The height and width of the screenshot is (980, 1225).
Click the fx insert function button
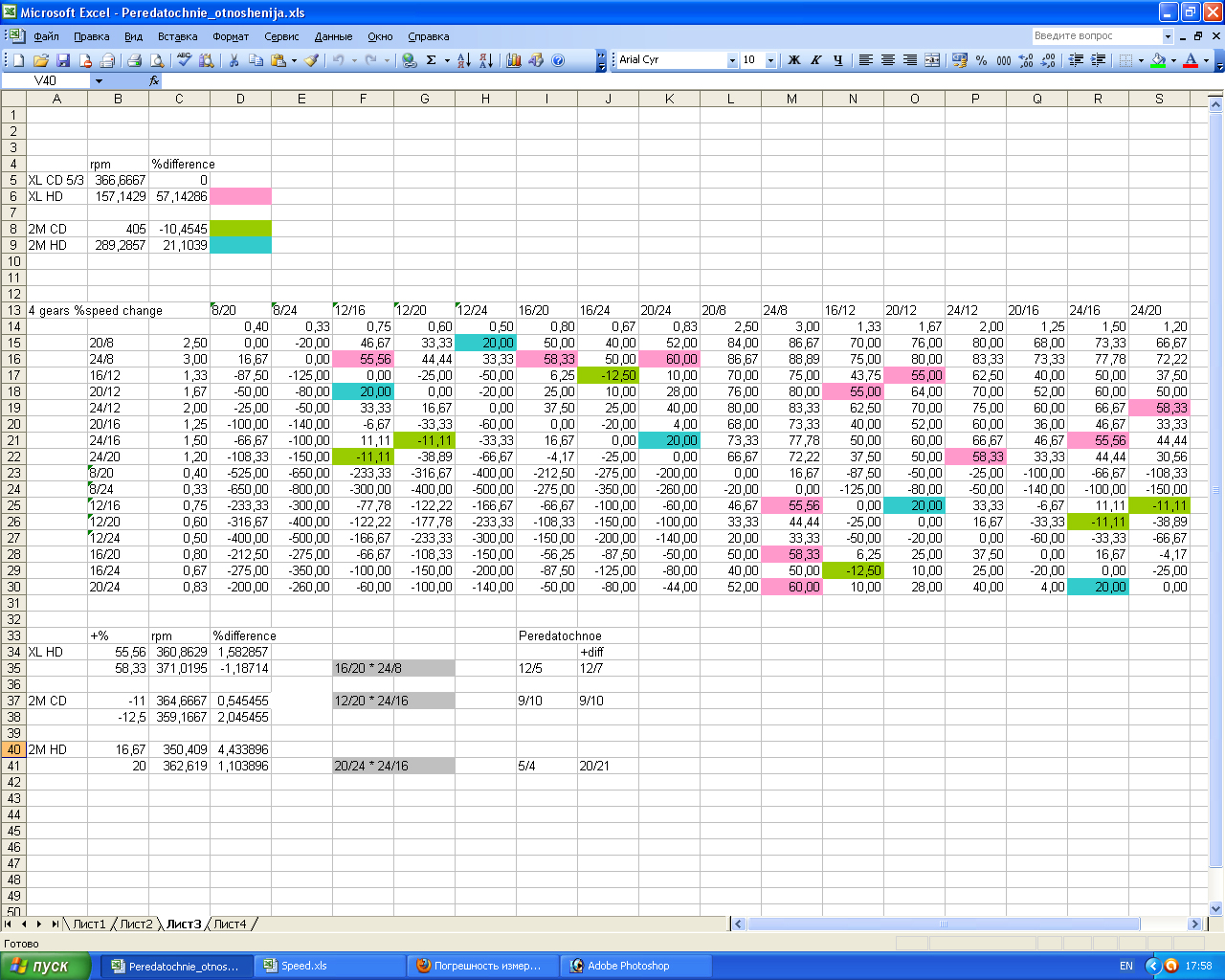[154, 81]
